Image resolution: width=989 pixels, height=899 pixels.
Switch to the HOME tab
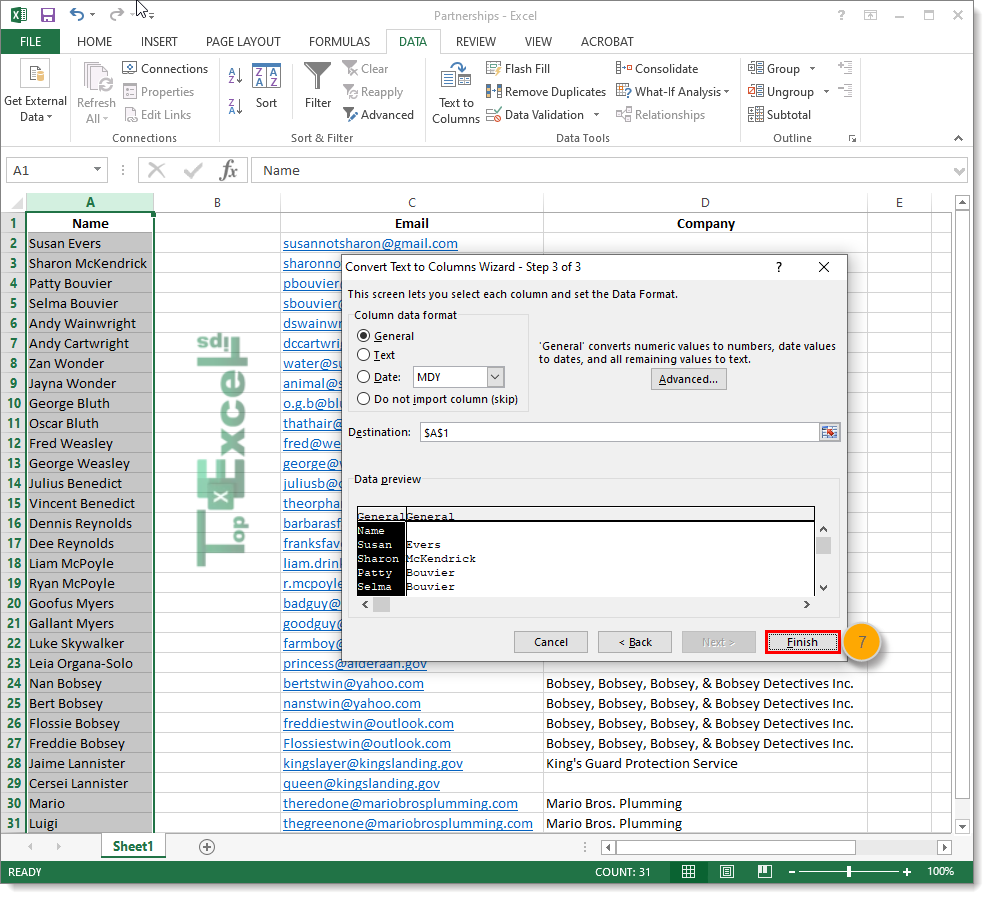tap(95, 42)
